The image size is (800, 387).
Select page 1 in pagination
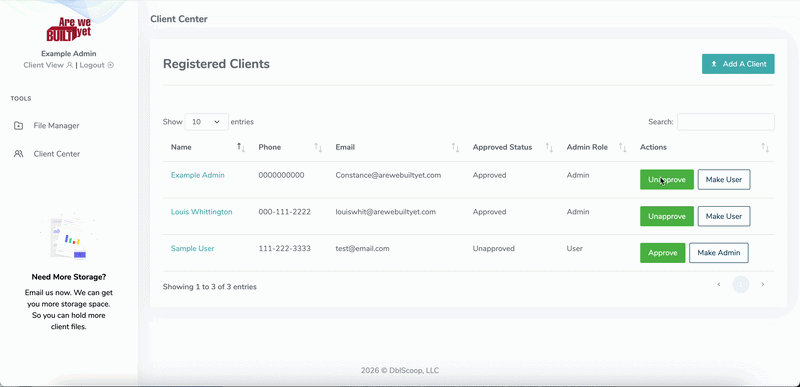[x=741, y=285]
